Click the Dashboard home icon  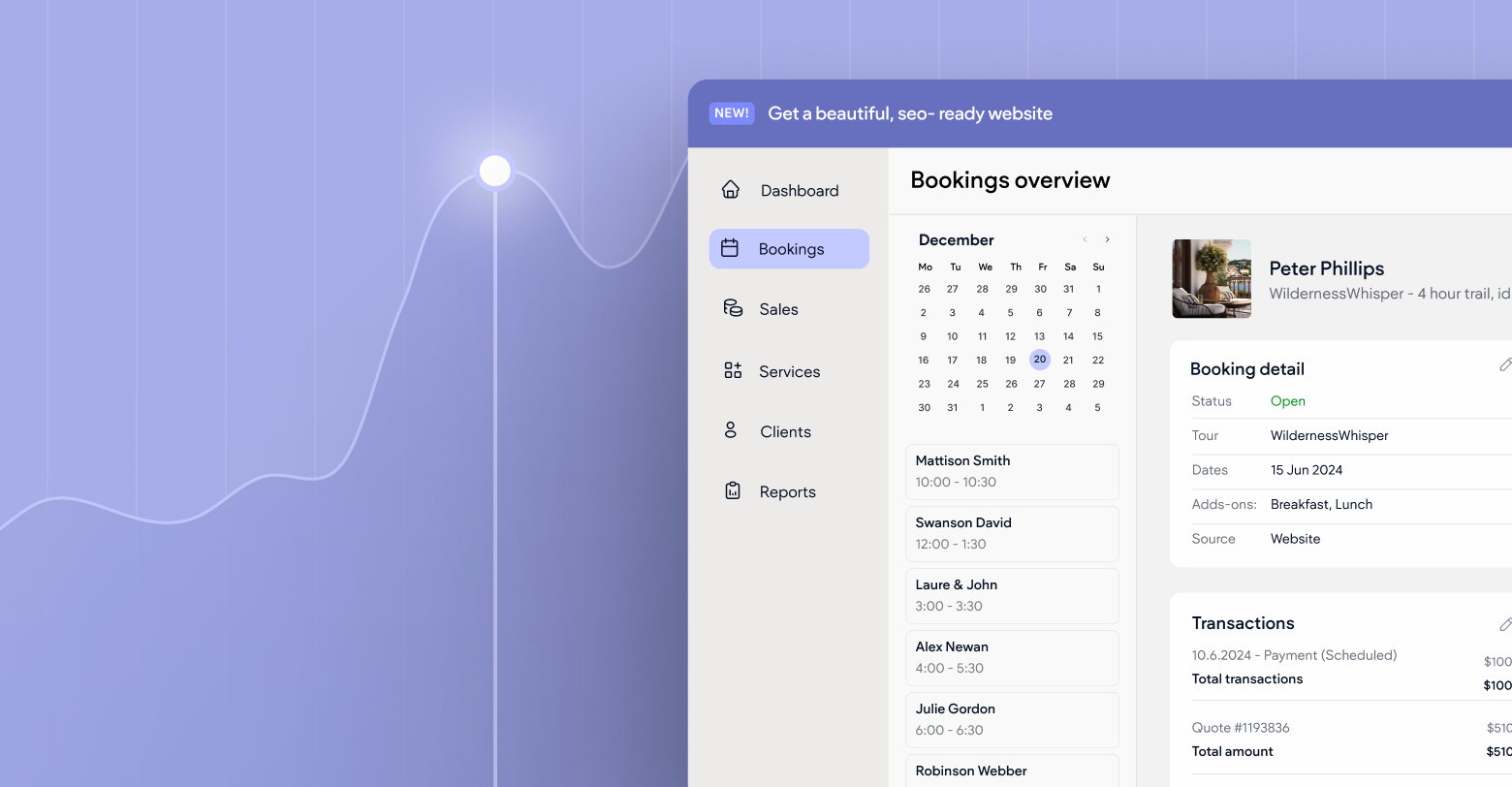click(x=731, y=190)
